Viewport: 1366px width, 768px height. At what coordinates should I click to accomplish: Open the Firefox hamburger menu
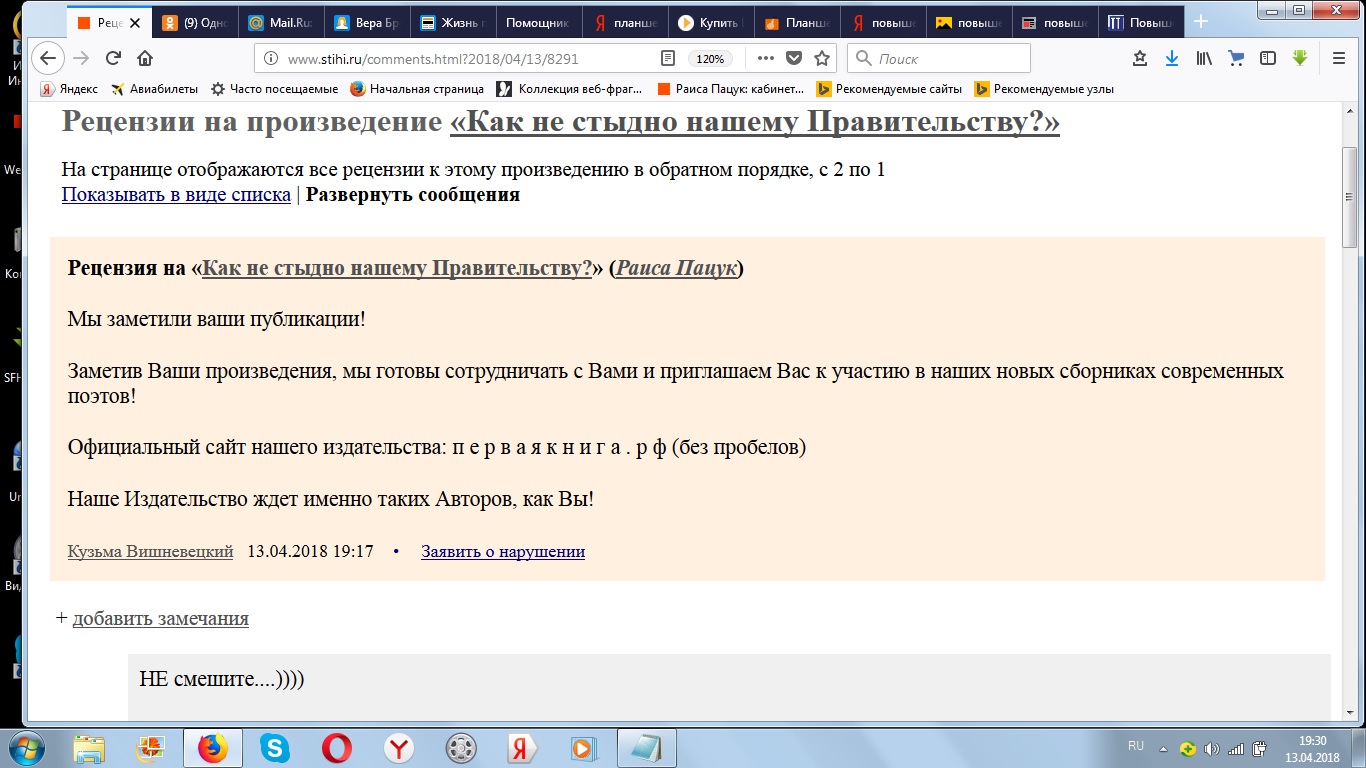[1339, 58]
